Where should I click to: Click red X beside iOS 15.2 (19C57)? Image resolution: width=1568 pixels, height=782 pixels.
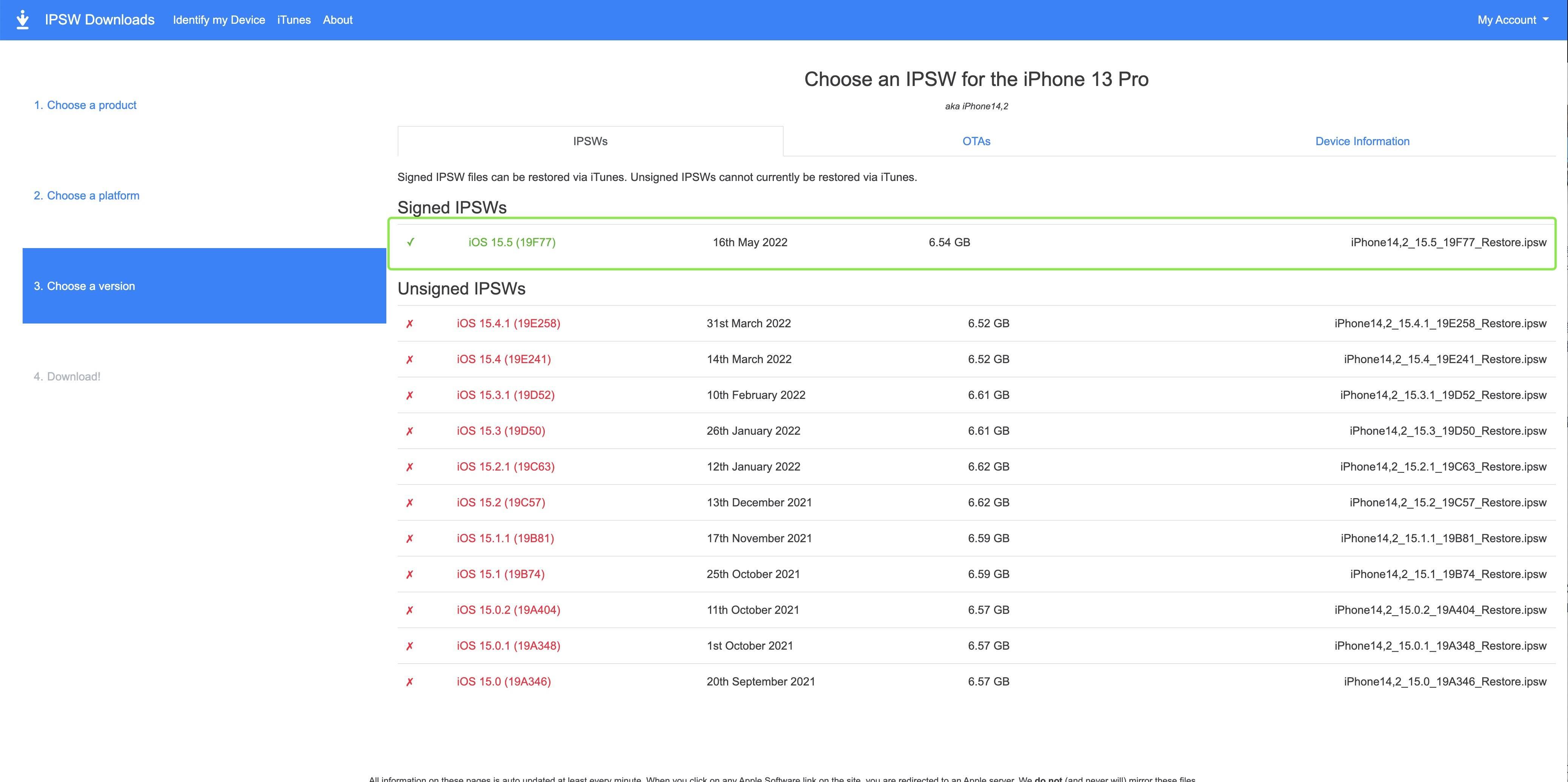click(x=410, y=503)
